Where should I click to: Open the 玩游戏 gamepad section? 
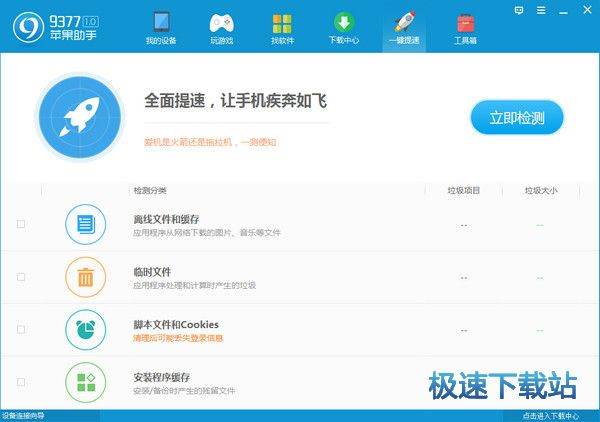click(221, 28)
